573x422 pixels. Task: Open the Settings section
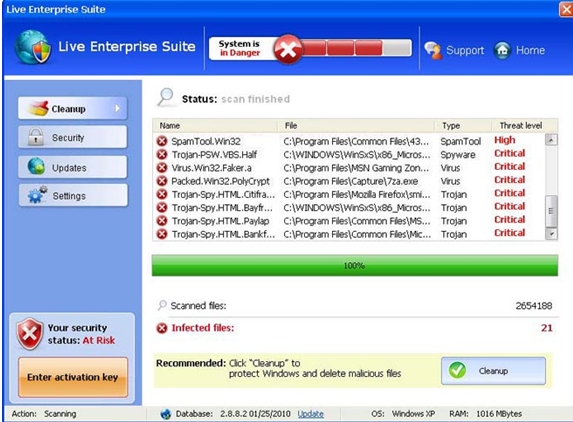point(73,195)
